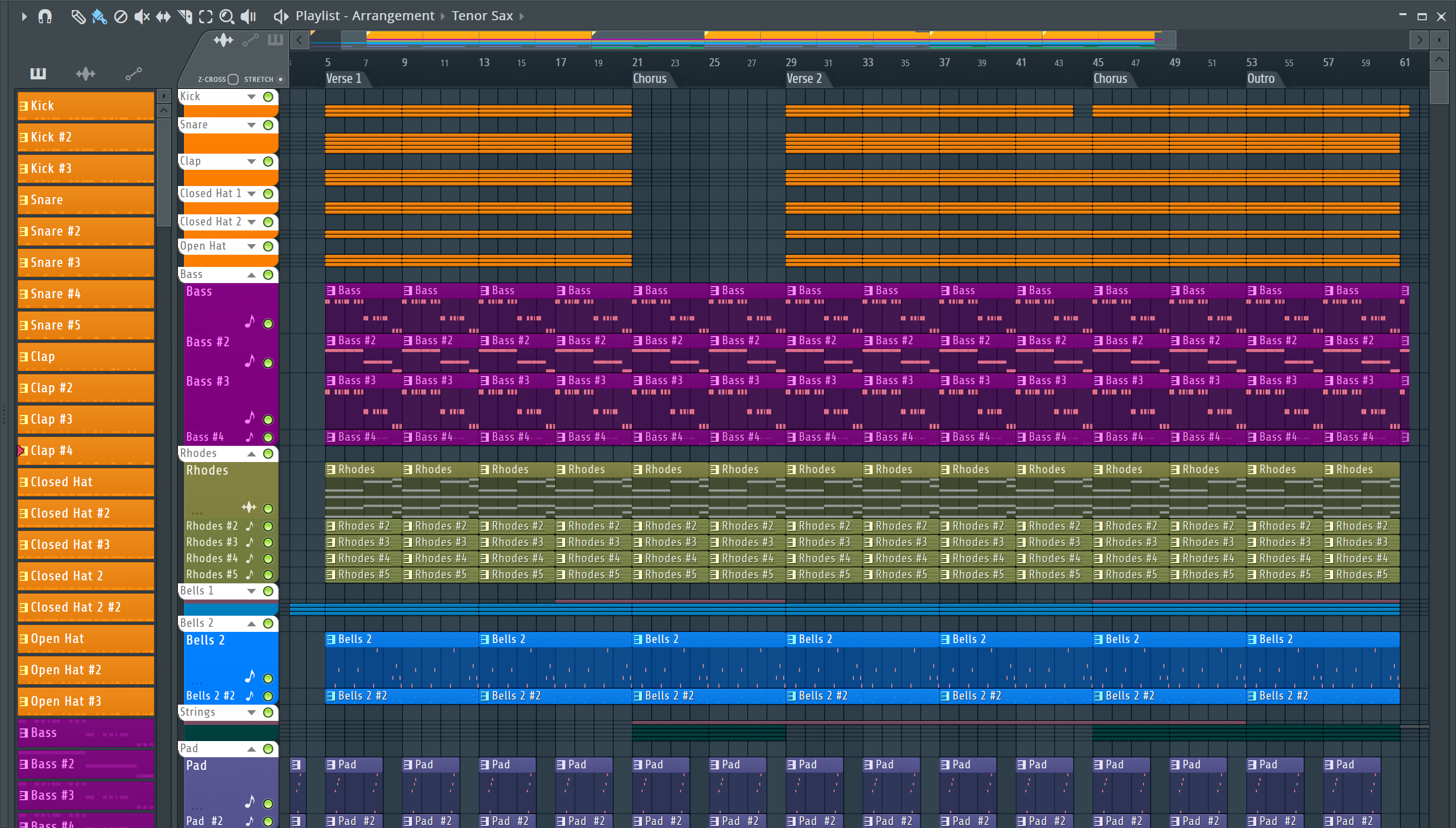Select the Clap #4 pattern in picker
This screenshot has height=828, width=1456.
coord(85,451)
